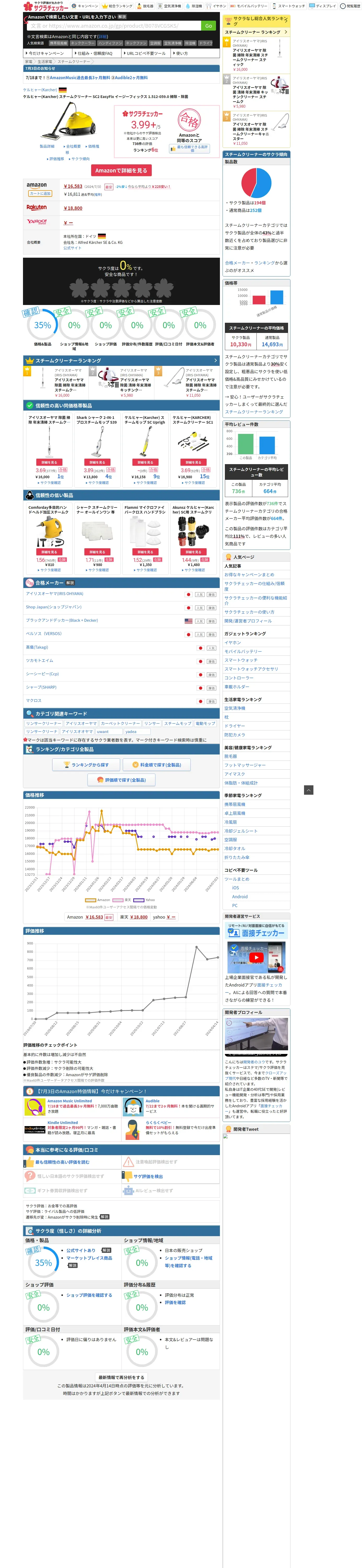Click the Yahoo shopping store logo
362x1568 pixels.
pos(37,222)
